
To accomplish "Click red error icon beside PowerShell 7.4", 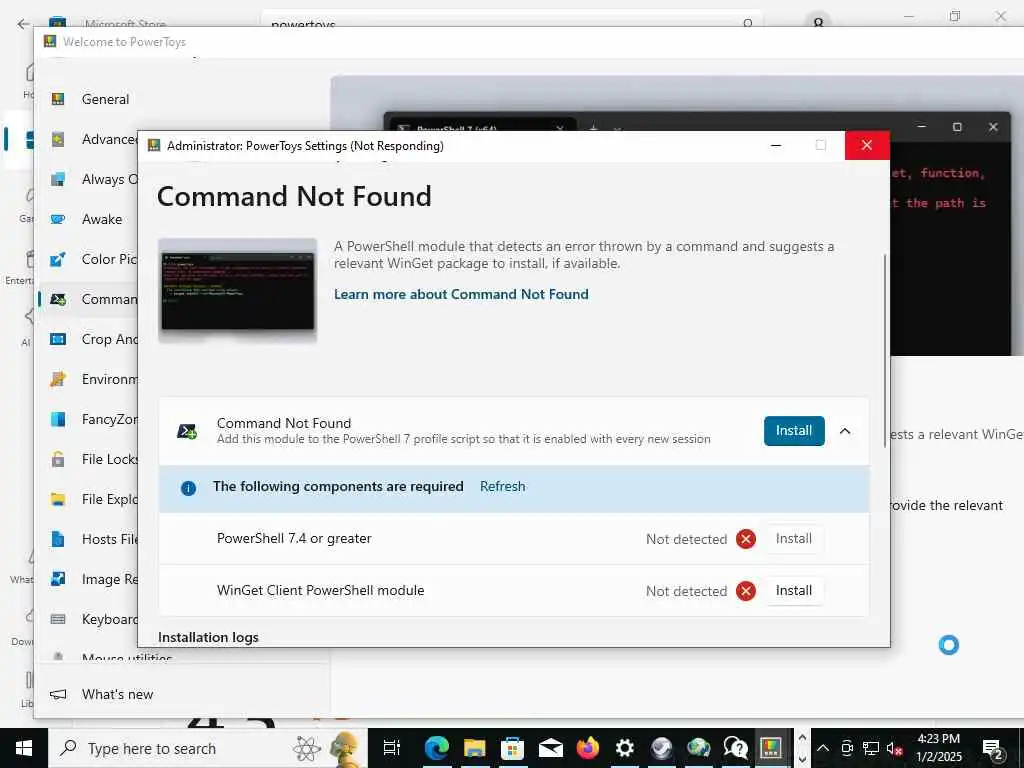I will 746,539.
